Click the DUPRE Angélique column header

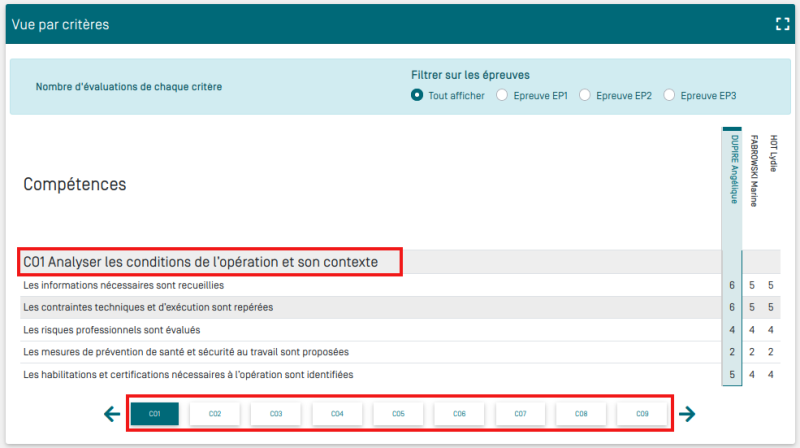(x=733, y=170)
